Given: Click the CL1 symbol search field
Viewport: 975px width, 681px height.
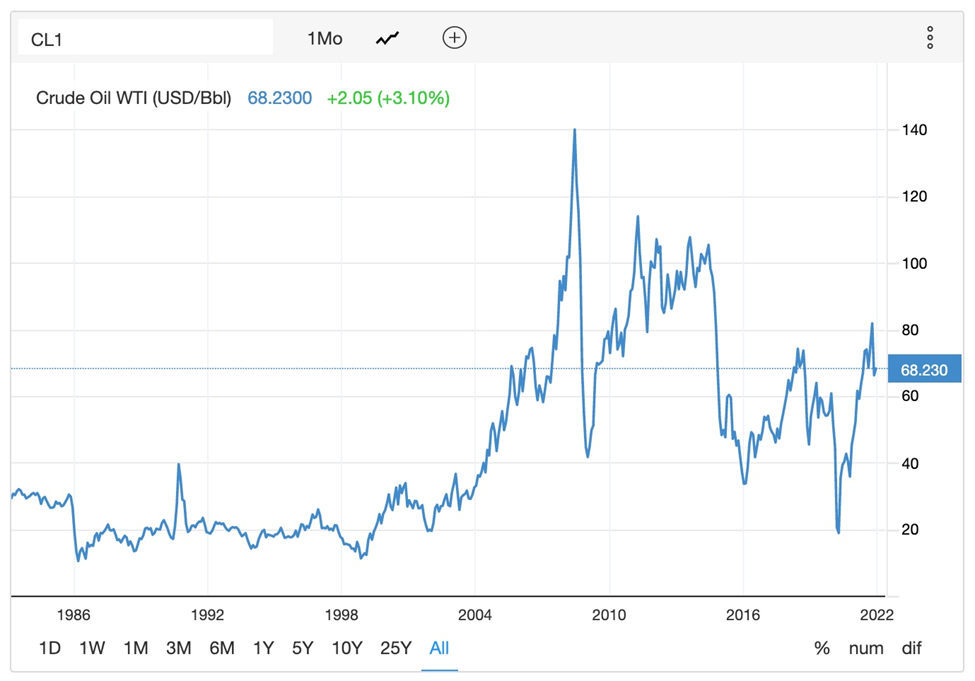Looking at the screenshot, I should coord(146,38).
